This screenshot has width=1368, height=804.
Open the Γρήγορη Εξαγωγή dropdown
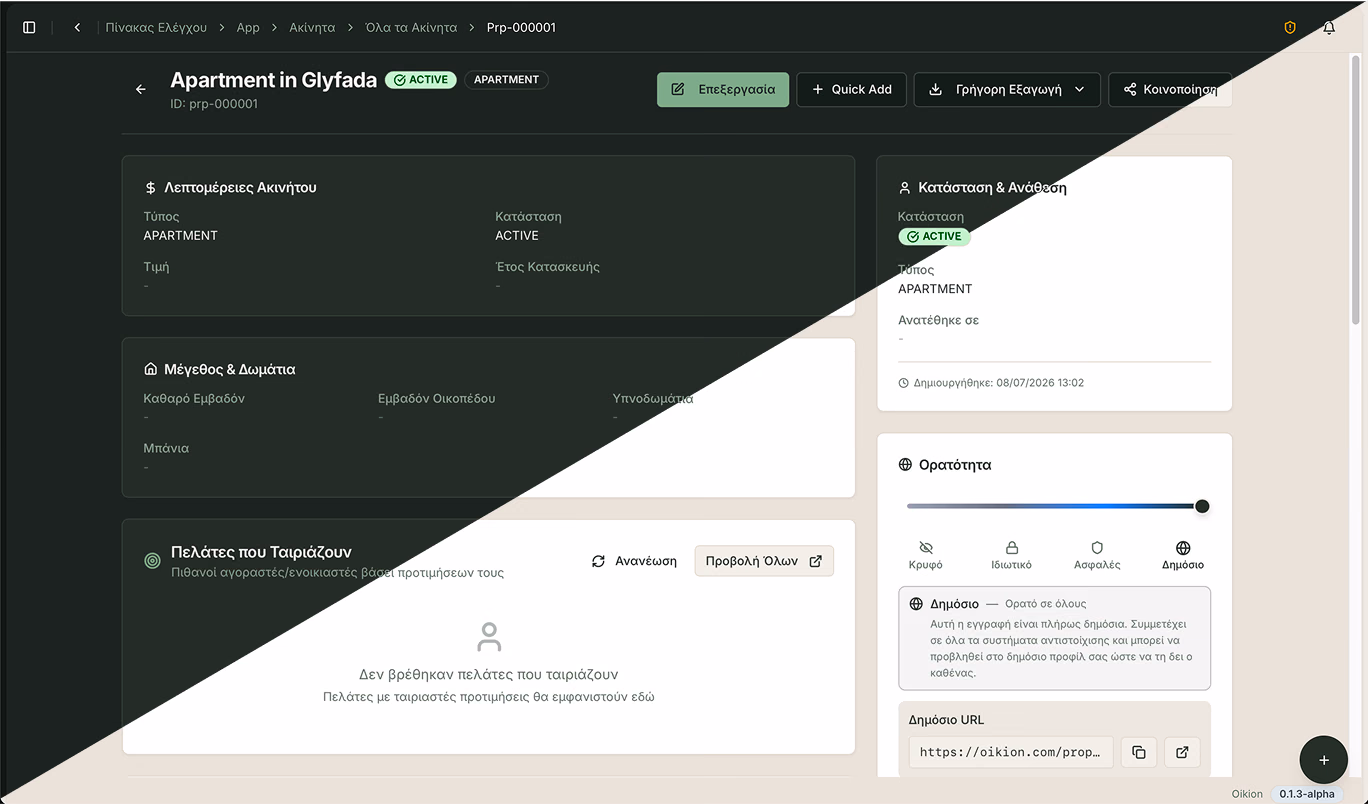coord(1007,89)
